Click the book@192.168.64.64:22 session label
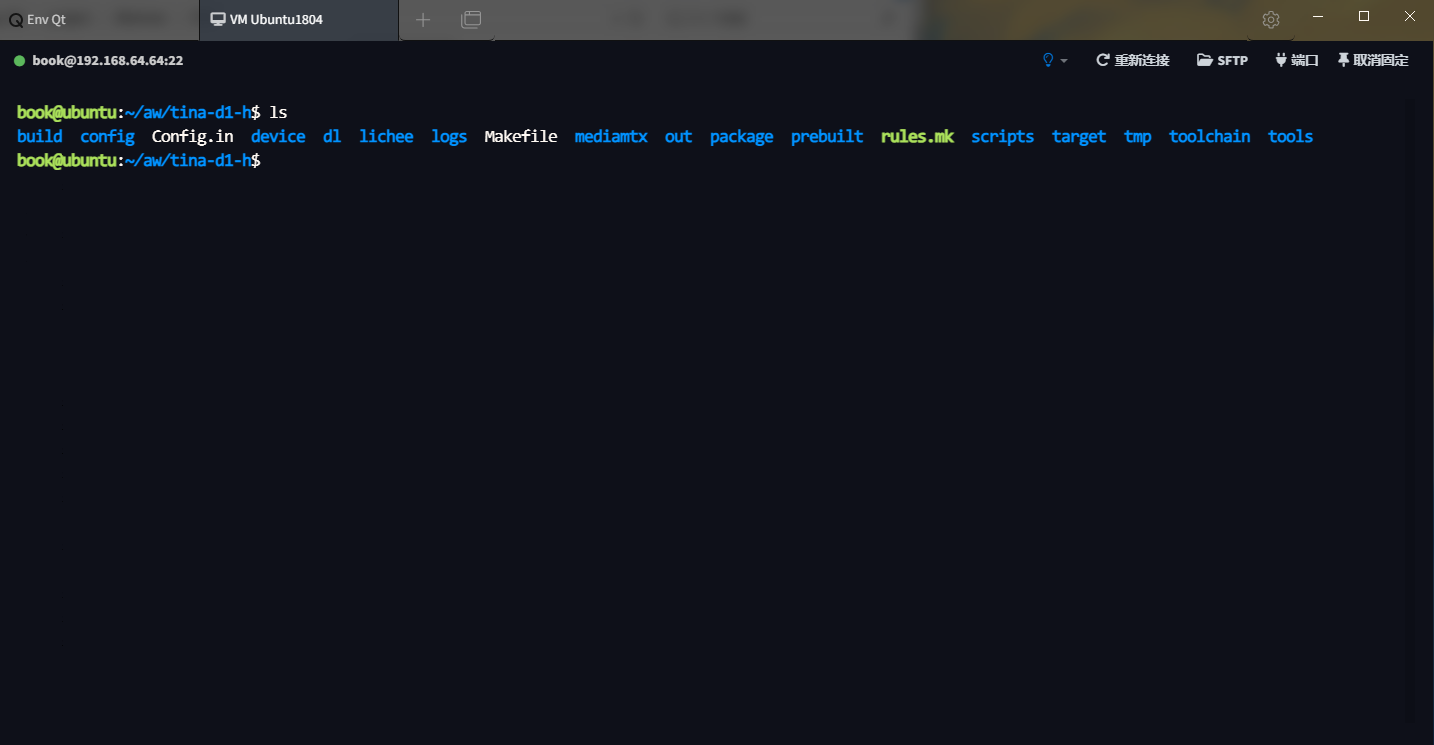The width and height of the screenshot is (1434, 745). point(107,60)
